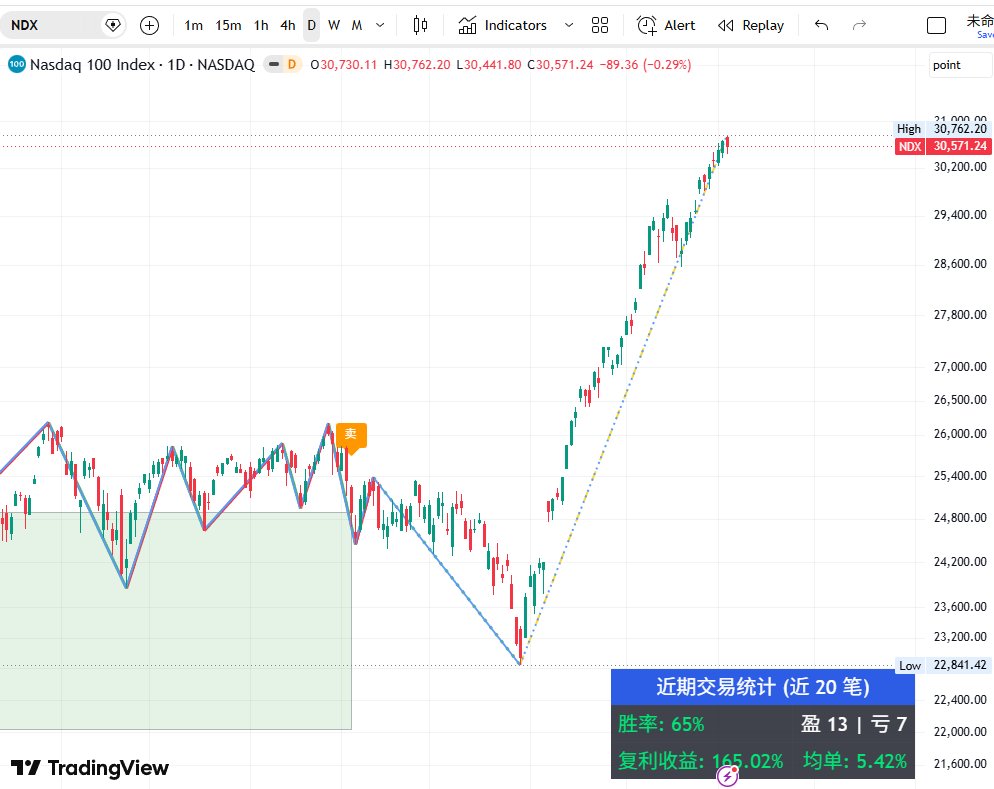
Task: Open the Indicators dialog
Action: click(502, 25)
